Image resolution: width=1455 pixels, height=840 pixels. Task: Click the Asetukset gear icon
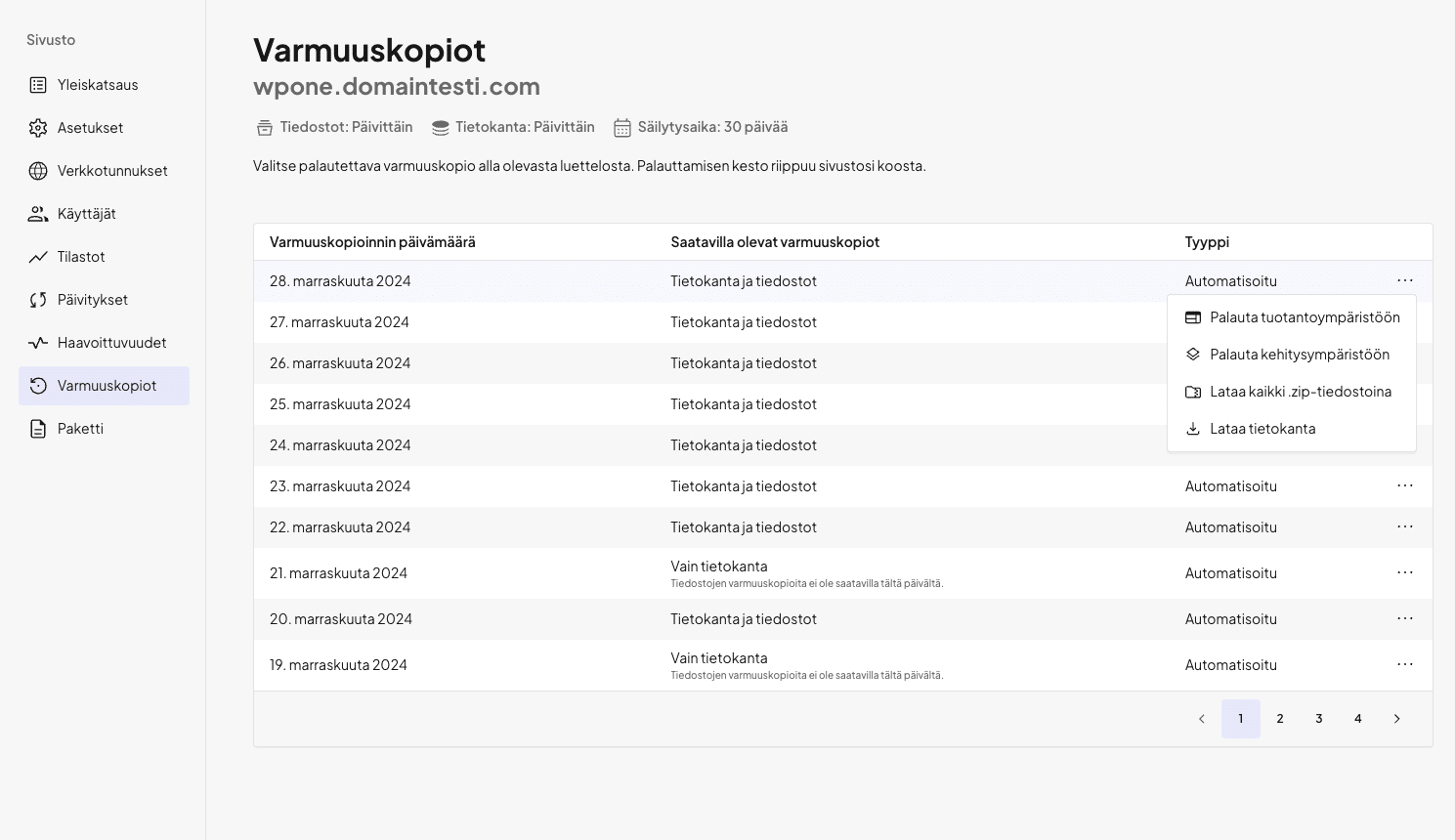tap(38, 128)
